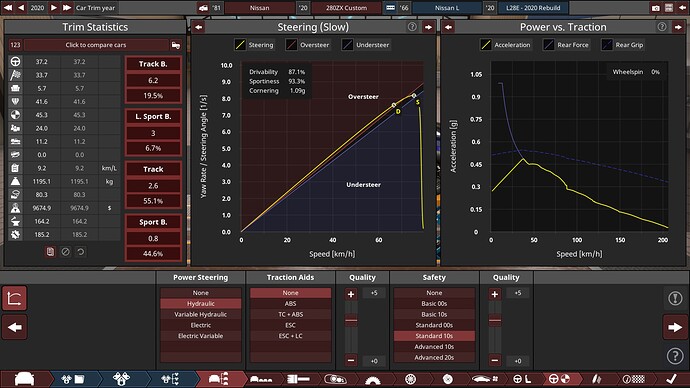Select the Track demographic panel
The height and width of the screenshot is (388, 690).
(x=153, y=185)
